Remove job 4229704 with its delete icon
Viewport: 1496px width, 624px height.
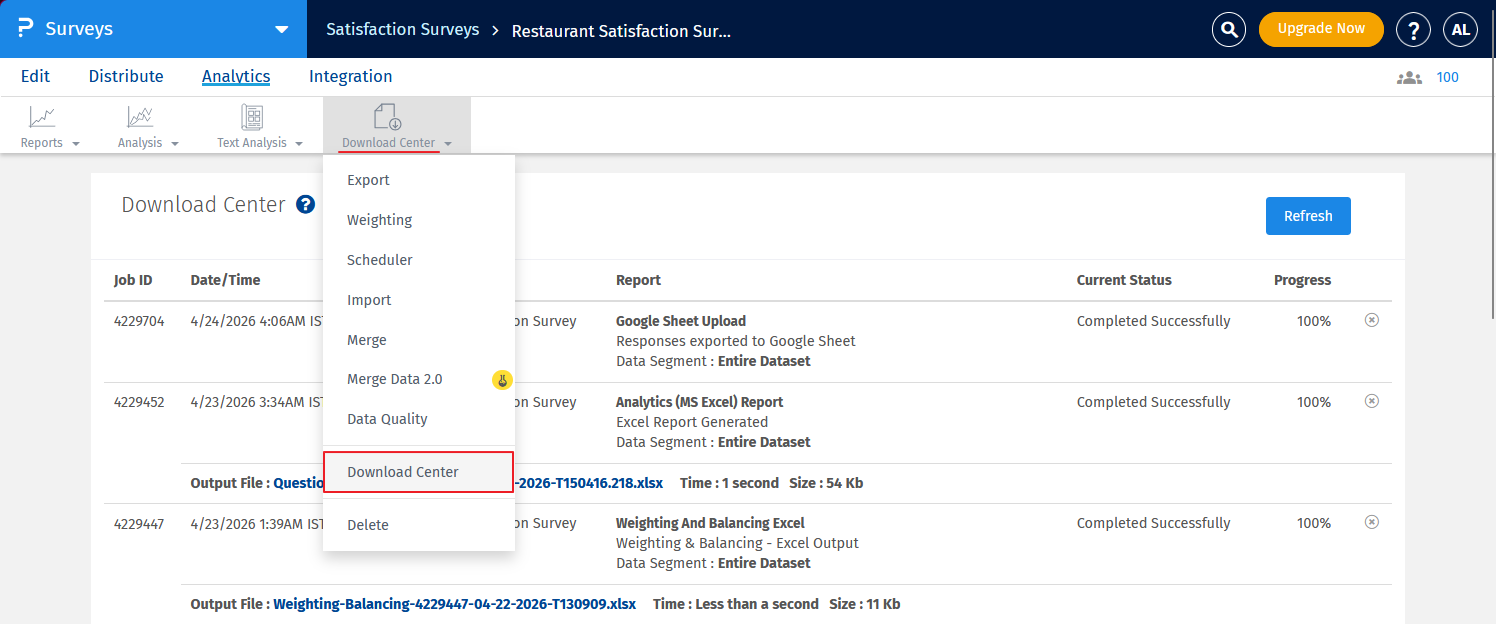(x=1372, y=320)
